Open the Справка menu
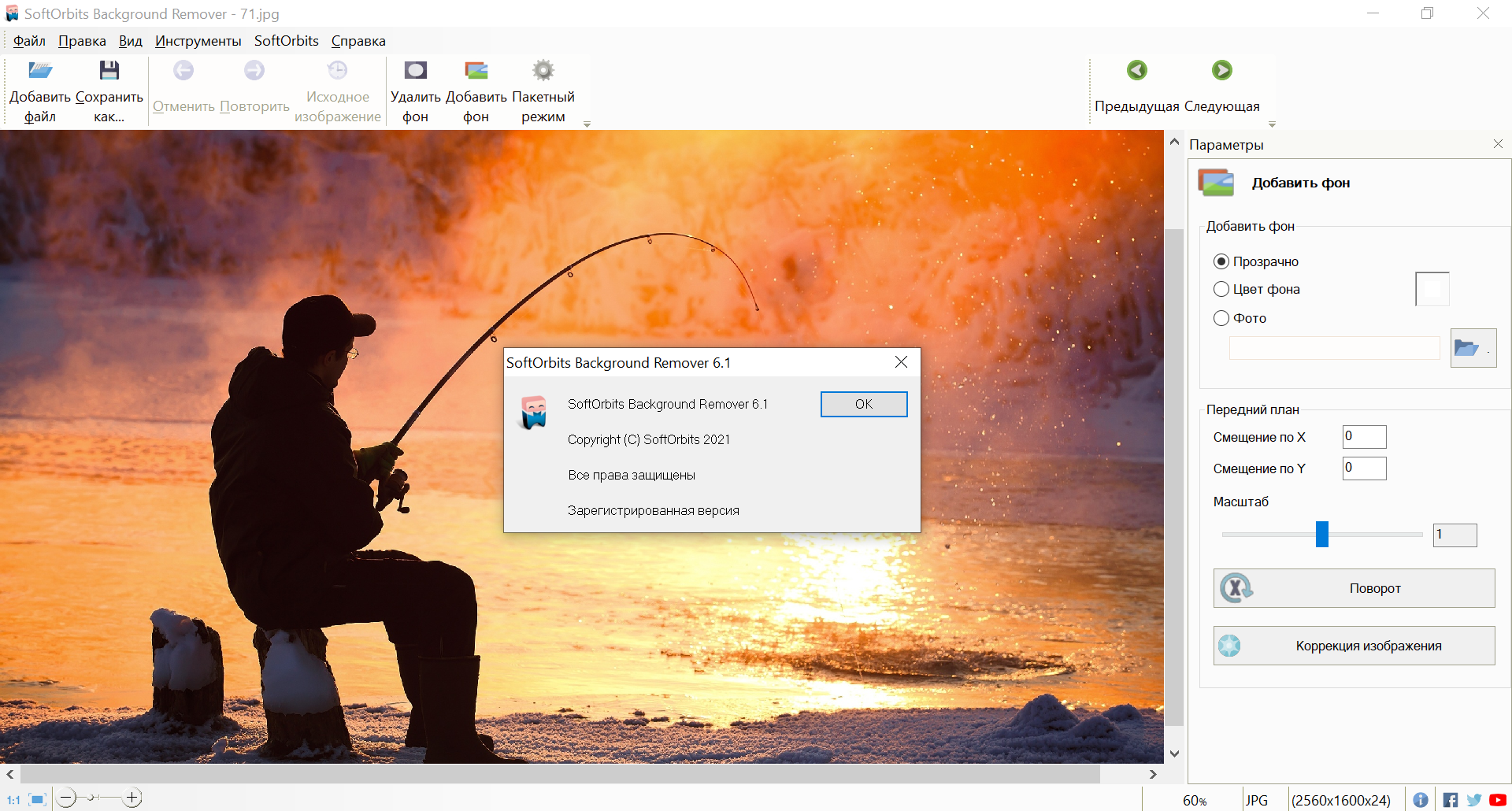This screenshot has width=1512, height=811. pyautogui.click(x=358, y=41)
